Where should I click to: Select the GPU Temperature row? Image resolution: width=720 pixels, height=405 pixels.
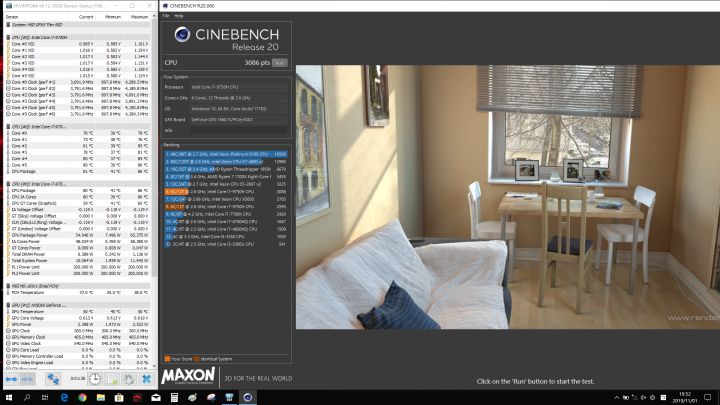point(77,311)
